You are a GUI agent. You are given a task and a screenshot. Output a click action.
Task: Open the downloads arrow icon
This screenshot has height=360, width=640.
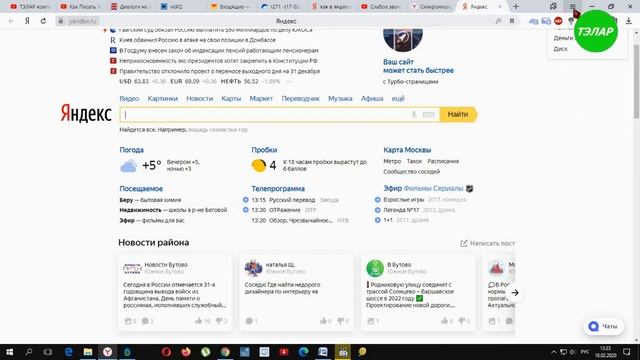pyautogui.click(x=629, y=21)
